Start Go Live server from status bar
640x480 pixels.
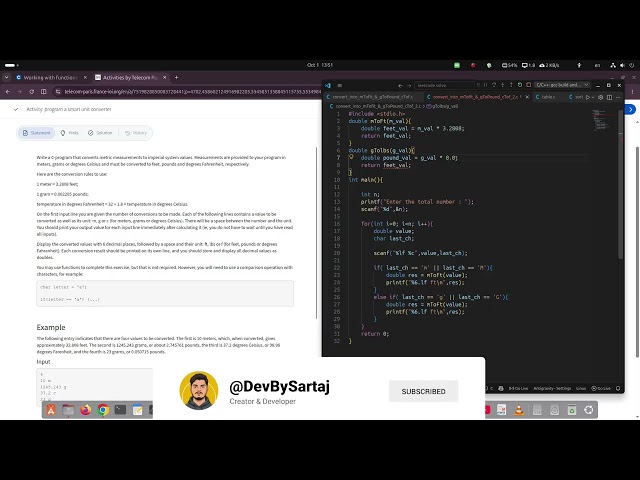click(x=601, y=388)
